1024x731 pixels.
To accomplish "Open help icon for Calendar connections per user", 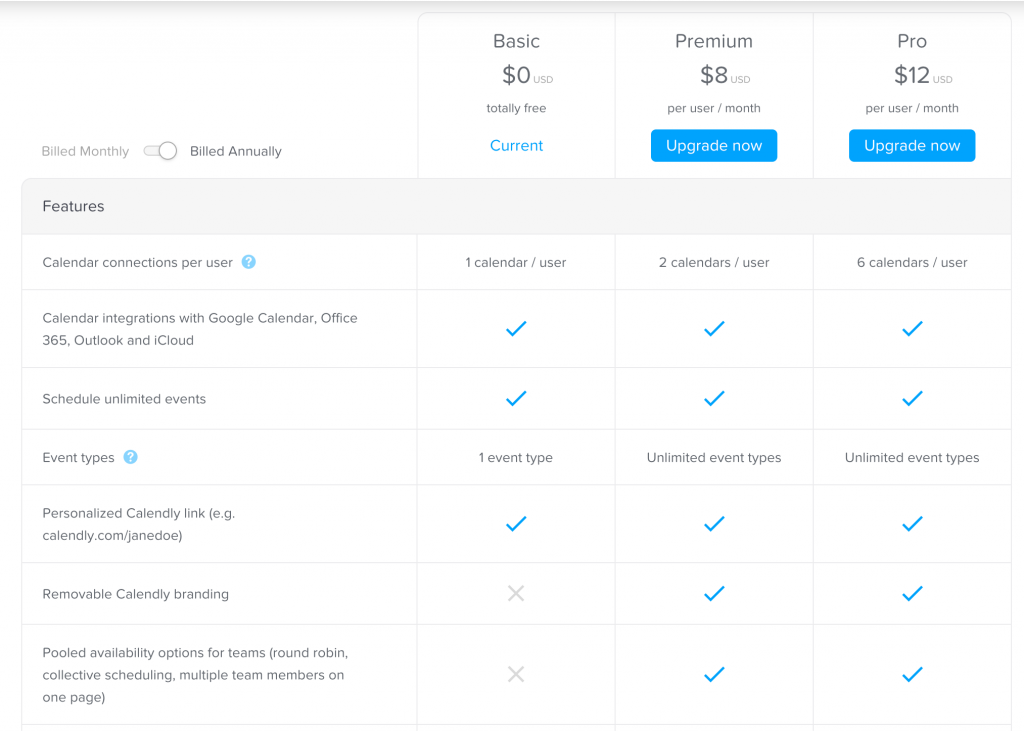I will (249, 262).
